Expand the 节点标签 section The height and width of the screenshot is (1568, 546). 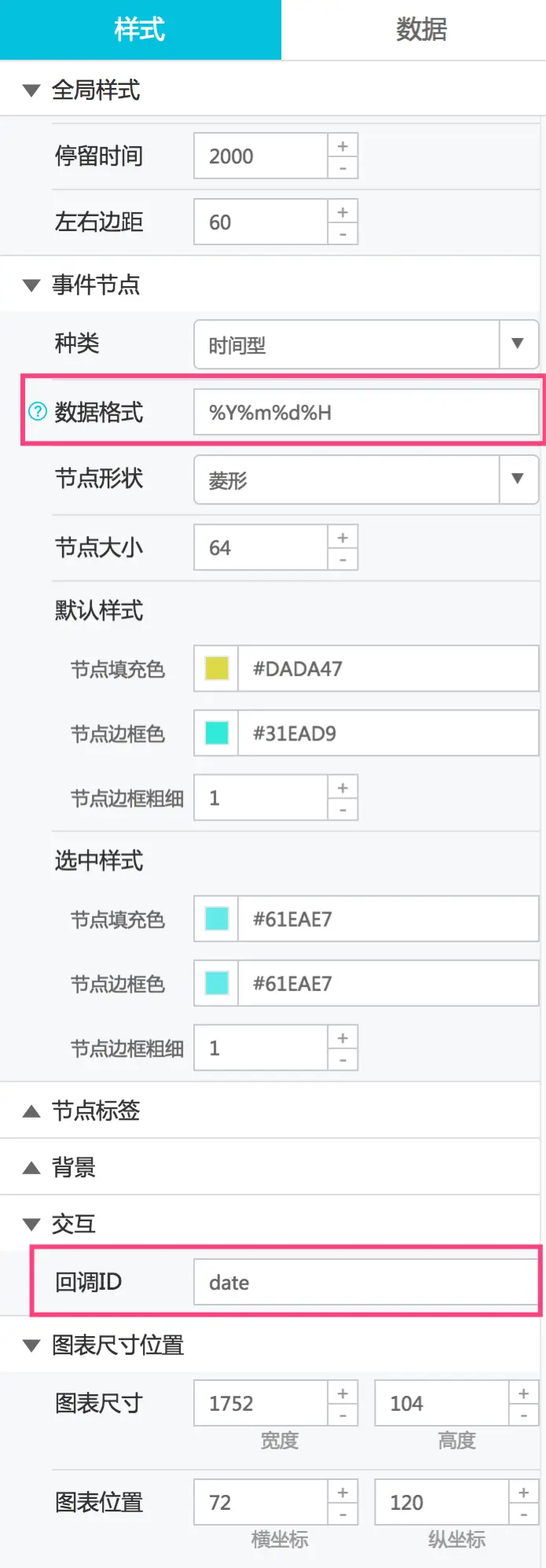pyautogui.click(x=31, y=1111)
